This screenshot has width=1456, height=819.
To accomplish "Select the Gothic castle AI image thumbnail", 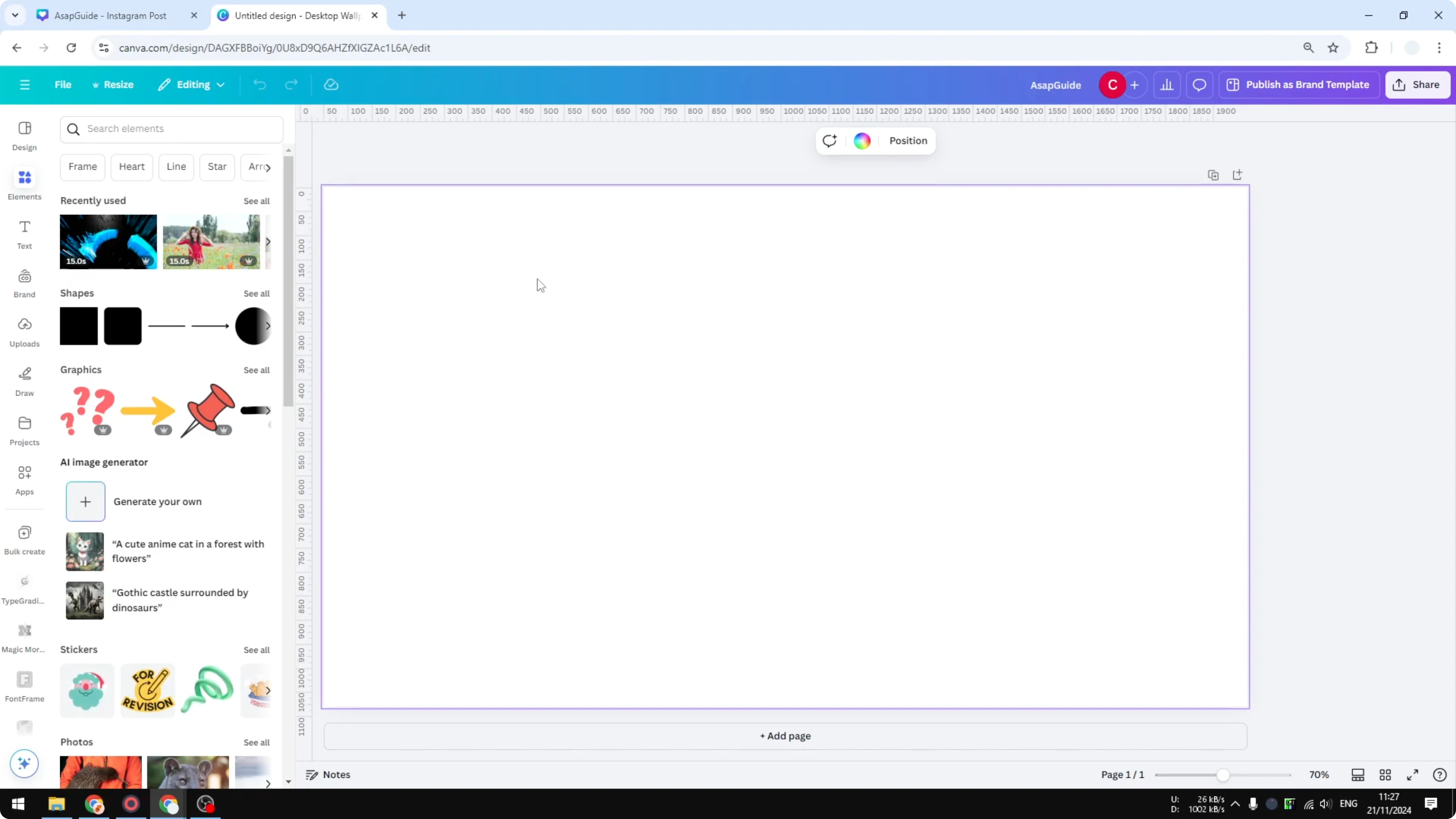I will (x=84, y=600).
